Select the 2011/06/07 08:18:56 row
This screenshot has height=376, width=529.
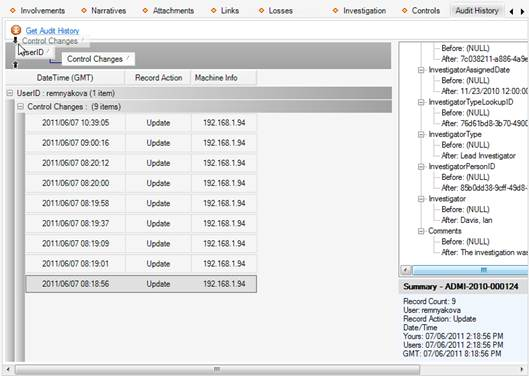click(x=141, y=284)
